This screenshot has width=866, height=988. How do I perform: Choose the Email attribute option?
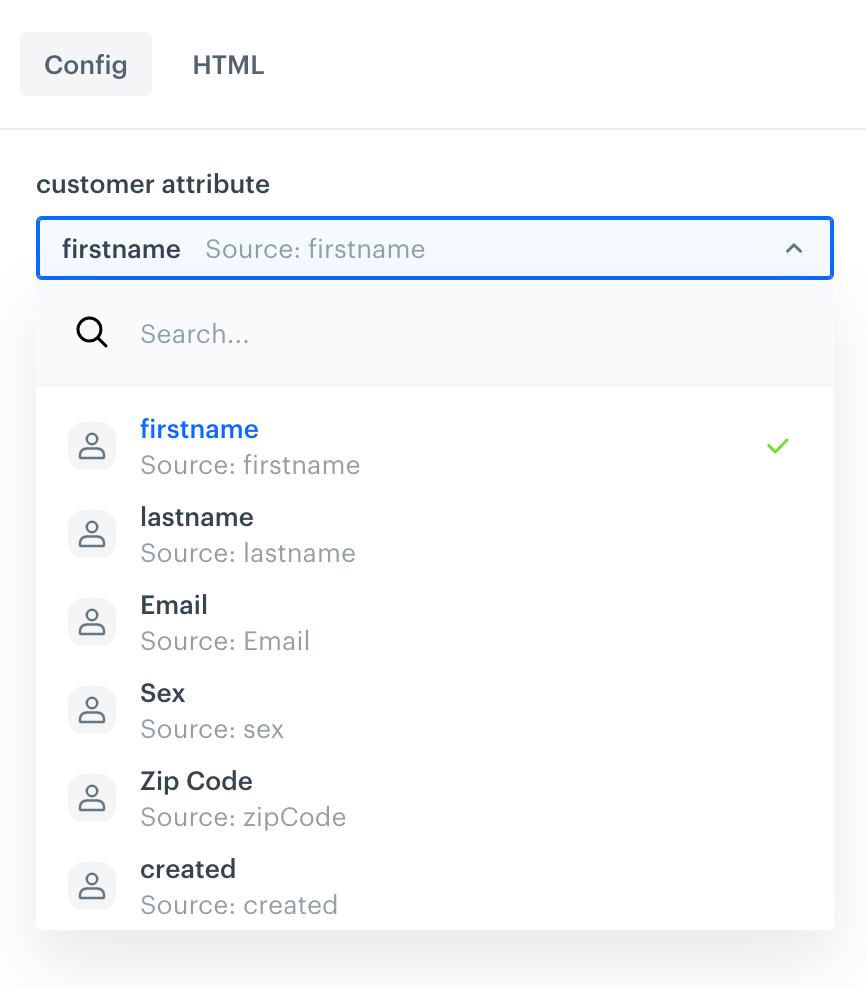point(225,622)
